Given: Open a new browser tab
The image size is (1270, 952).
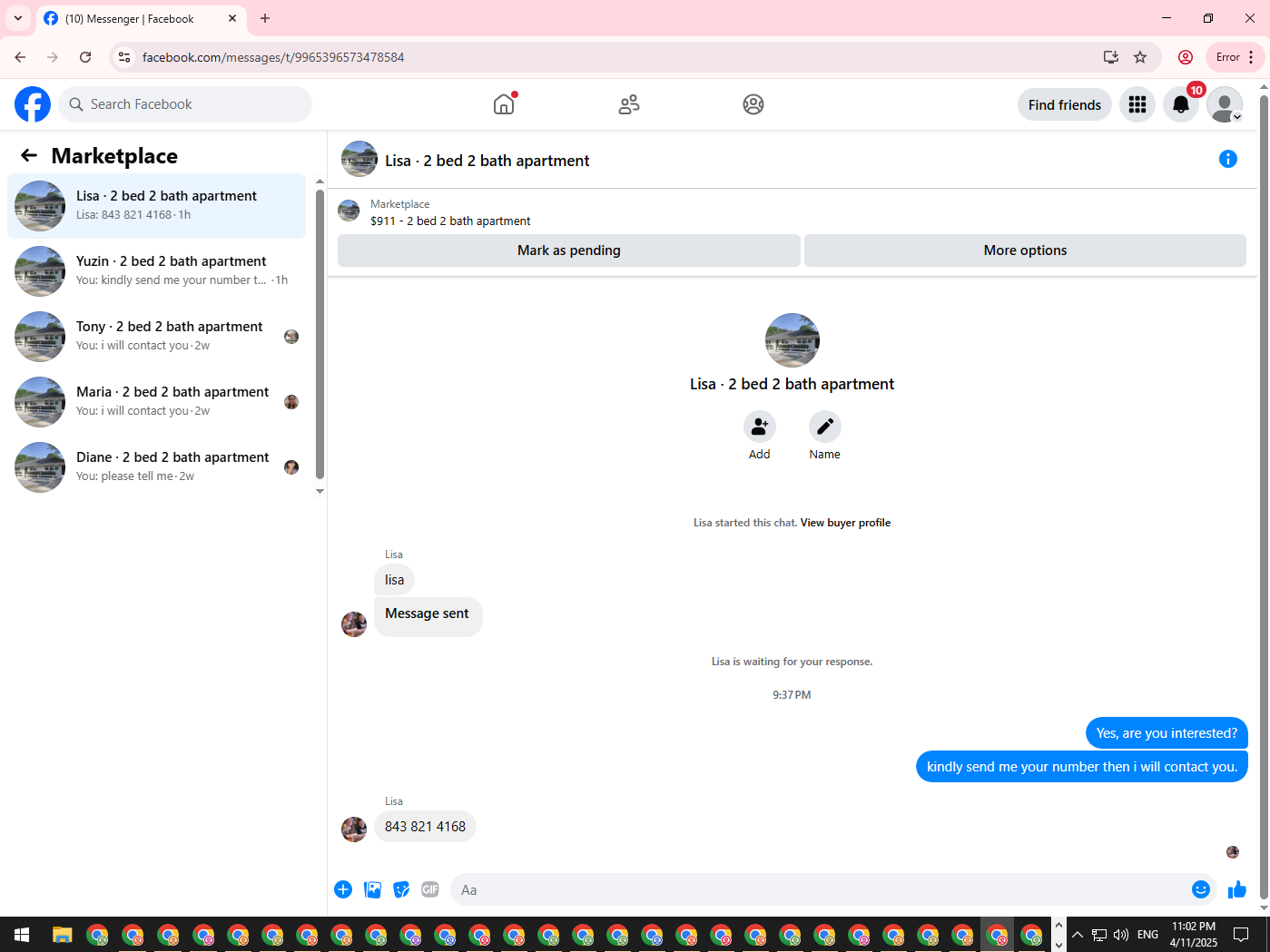Looking at the screenshot, I should (265, 18).
